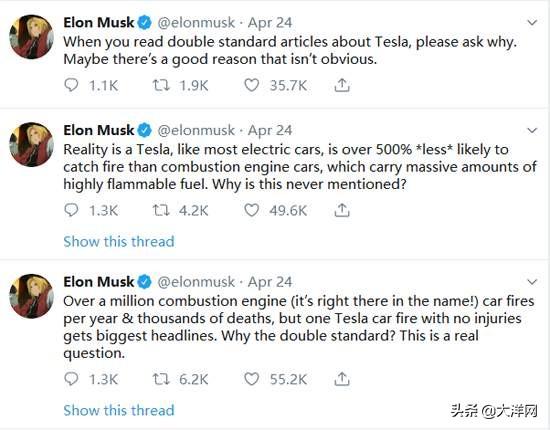Share the first tweet about Tesla articles

[x=342, y=85]
